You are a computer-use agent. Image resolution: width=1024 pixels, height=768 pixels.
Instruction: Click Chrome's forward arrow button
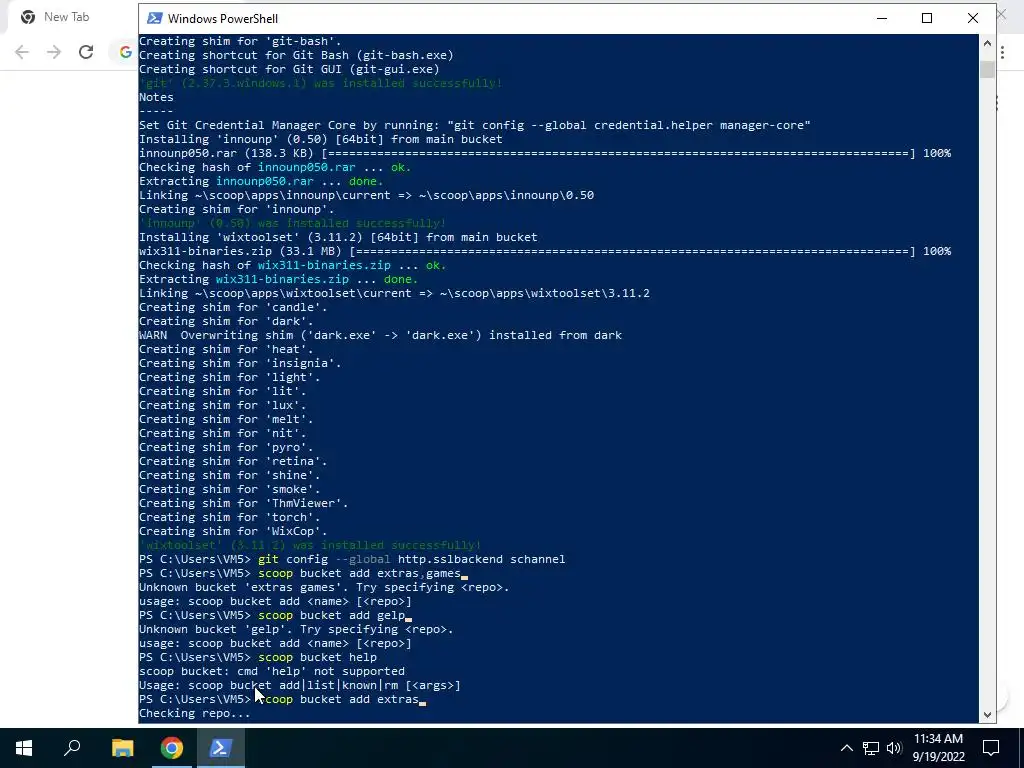click(54, 52)
